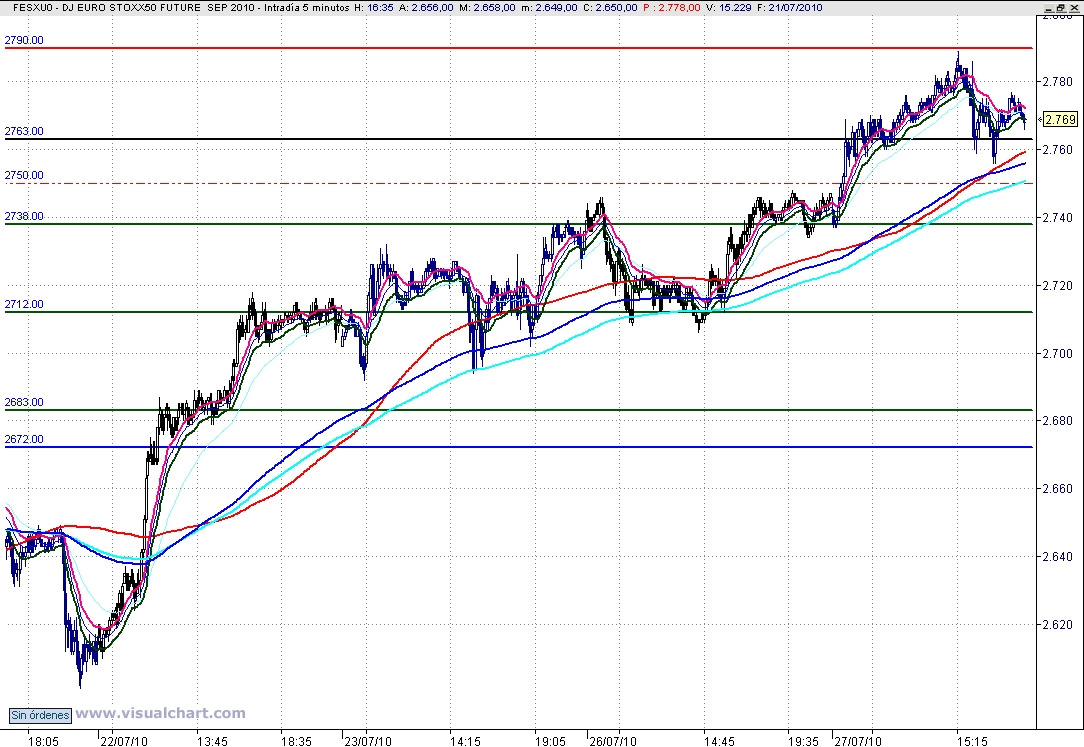Select the 2750.00 dashed level label
This screenshot has height=747, width=1084.
click(24, 176)
